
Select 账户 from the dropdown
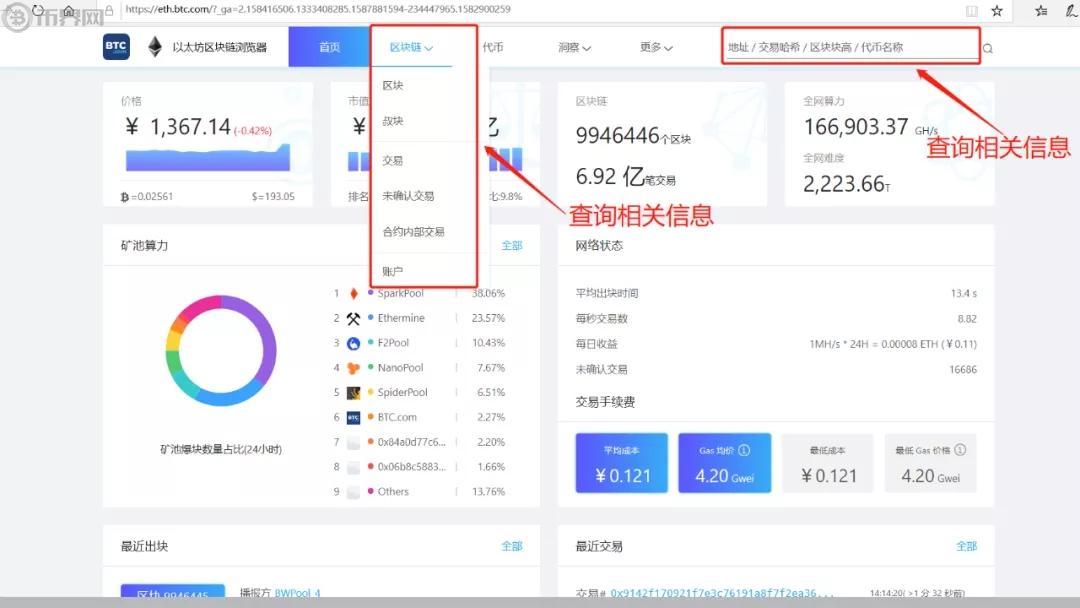[x=393, y=271]
